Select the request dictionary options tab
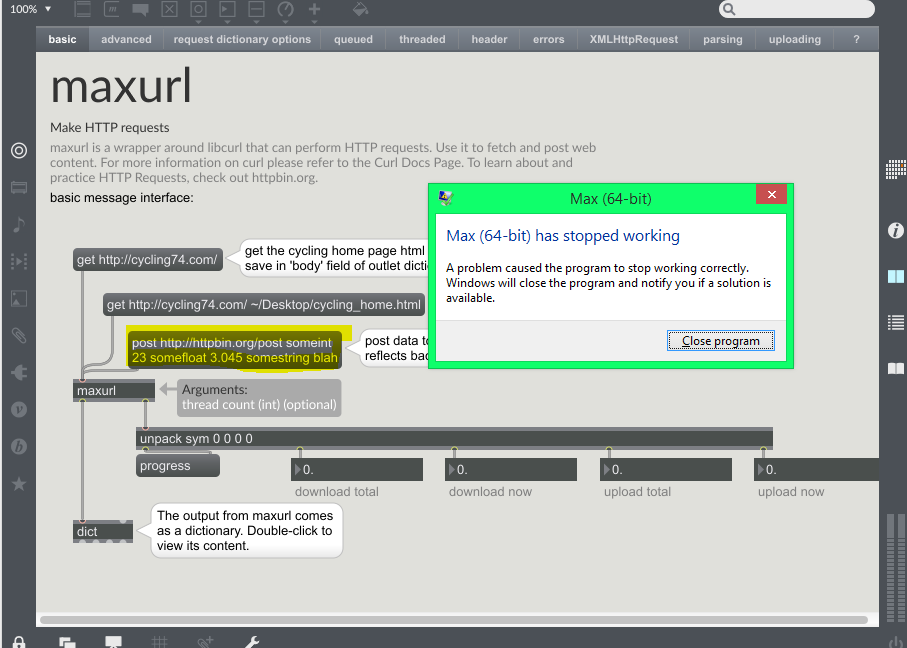The width and height of the screenshot is (907, 648). [242, 40]
